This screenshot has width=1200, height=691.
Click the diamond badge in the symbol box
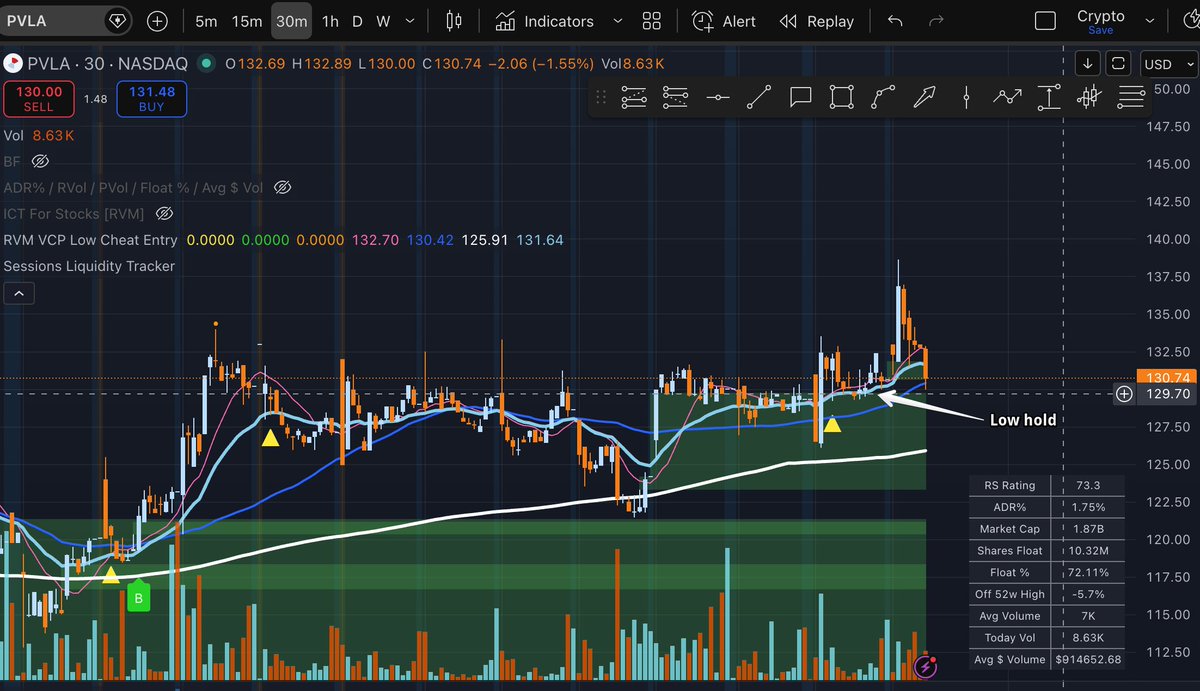(117, 20)
